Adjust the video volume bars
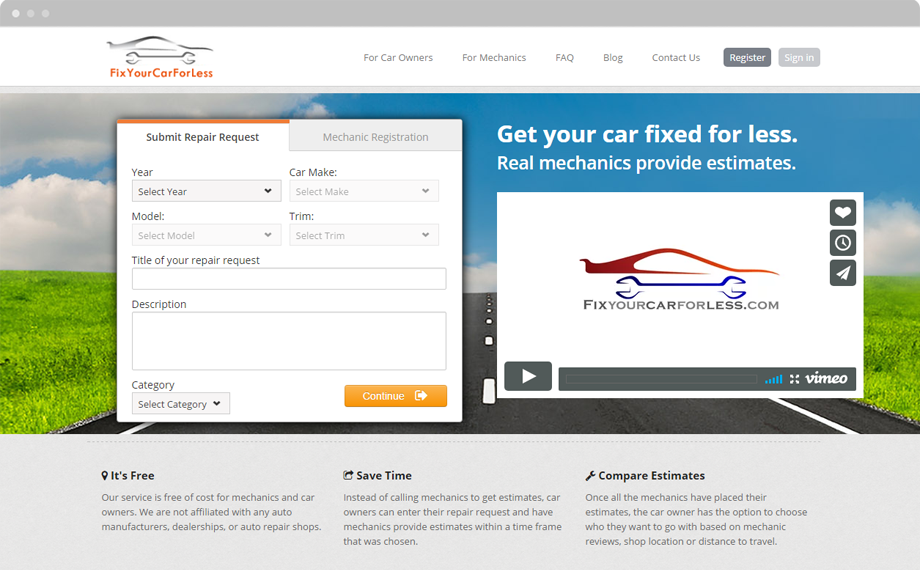The height and width of the screenshot is (570, 920). pyautogui.click(x=773, y=379)
